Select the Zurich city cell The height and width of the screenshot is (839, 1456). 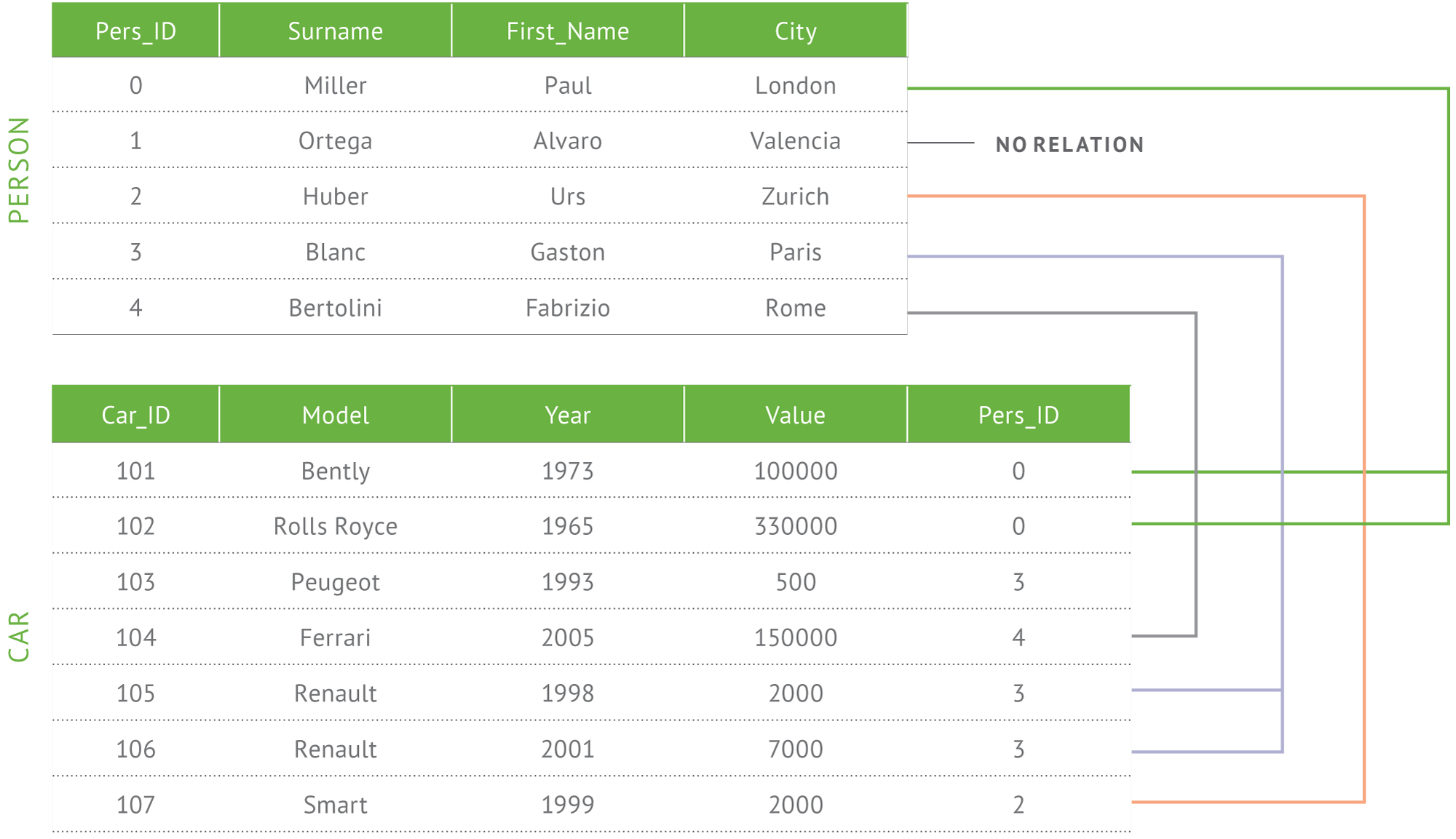[795, 196]
